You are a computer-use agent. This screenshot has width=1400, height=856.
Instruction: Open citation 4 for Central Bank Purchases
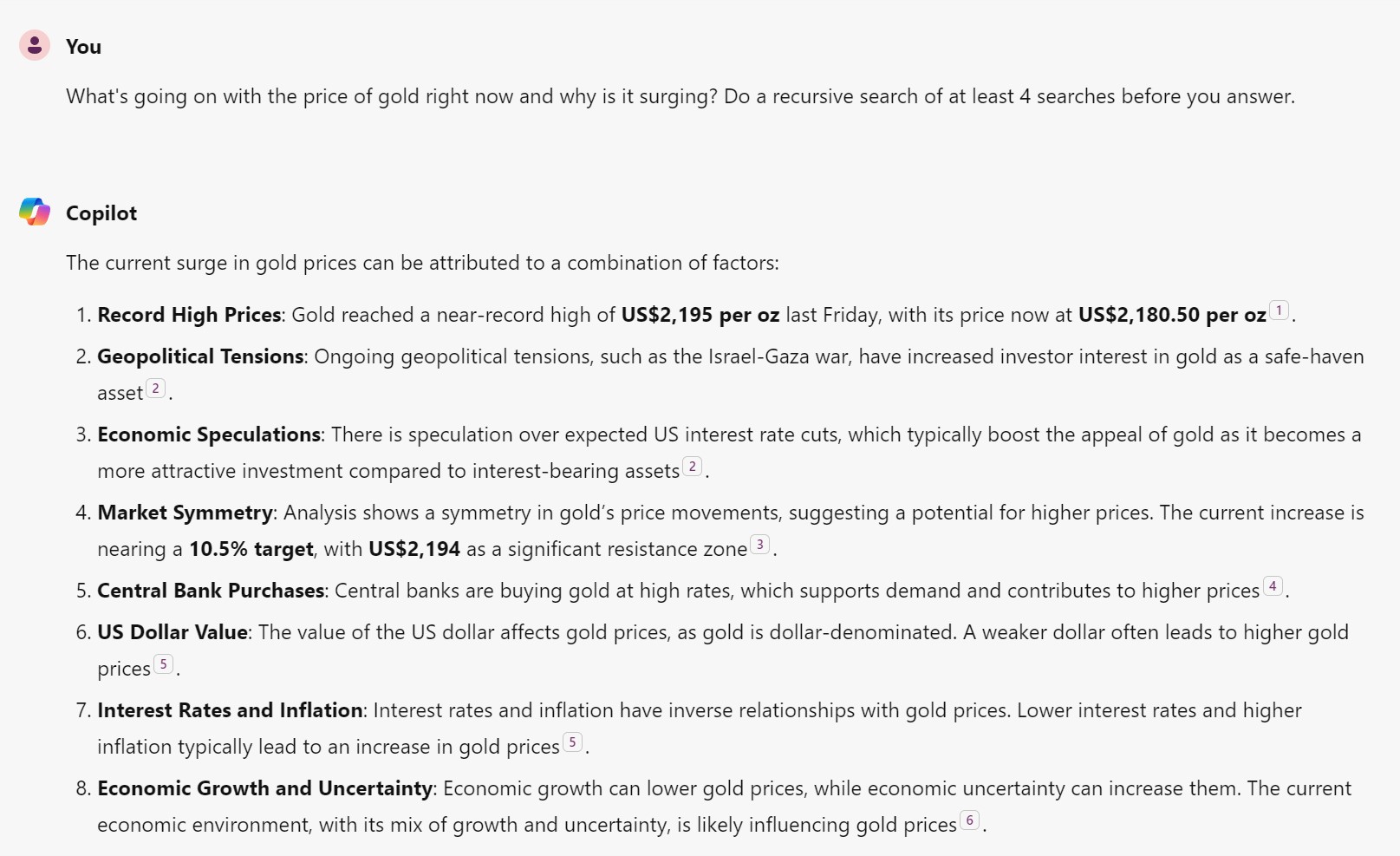1272,586
